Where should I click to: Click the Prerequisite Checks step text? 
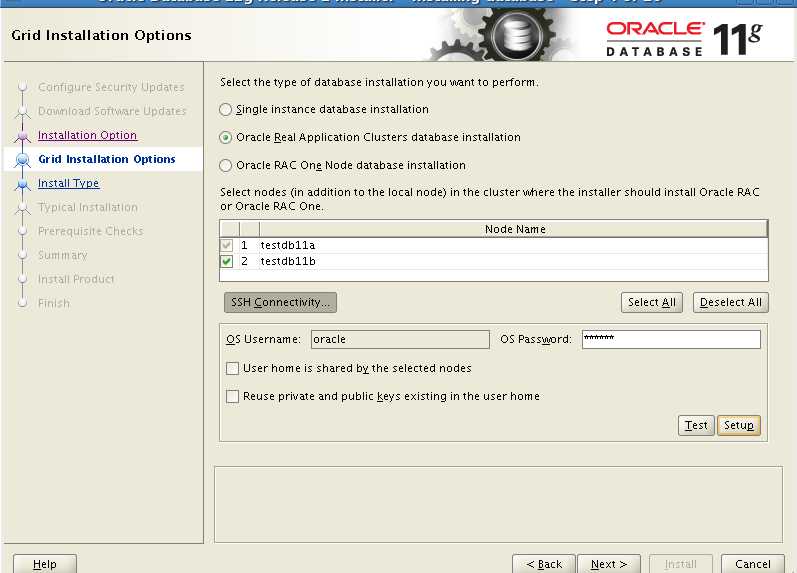[x=90, y=231]
